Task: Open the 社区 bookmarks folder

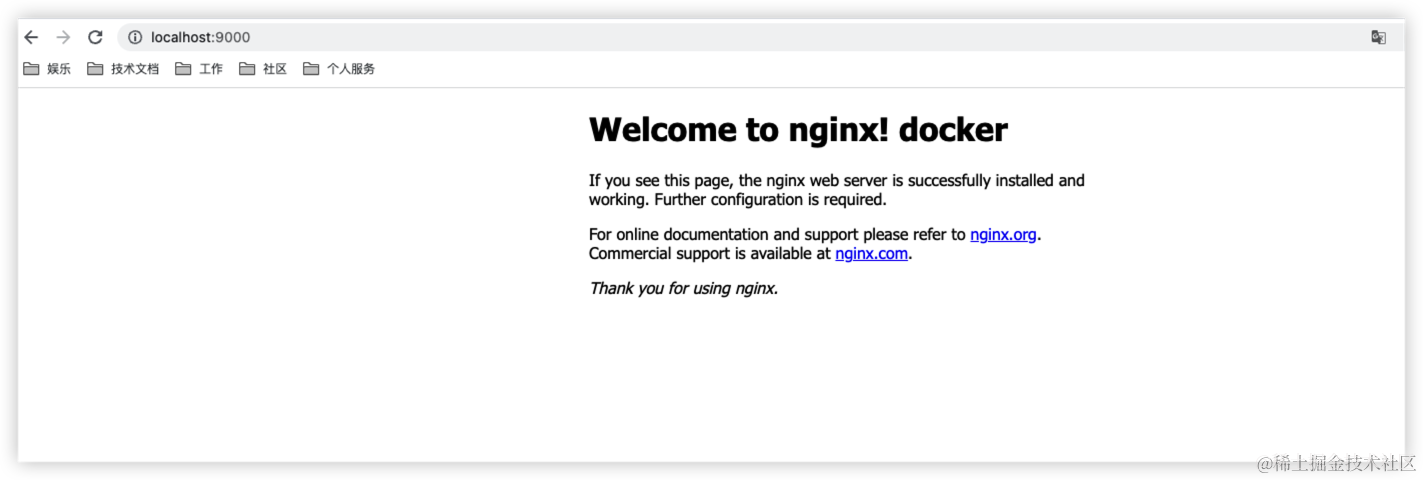Action: coord(263,69)
